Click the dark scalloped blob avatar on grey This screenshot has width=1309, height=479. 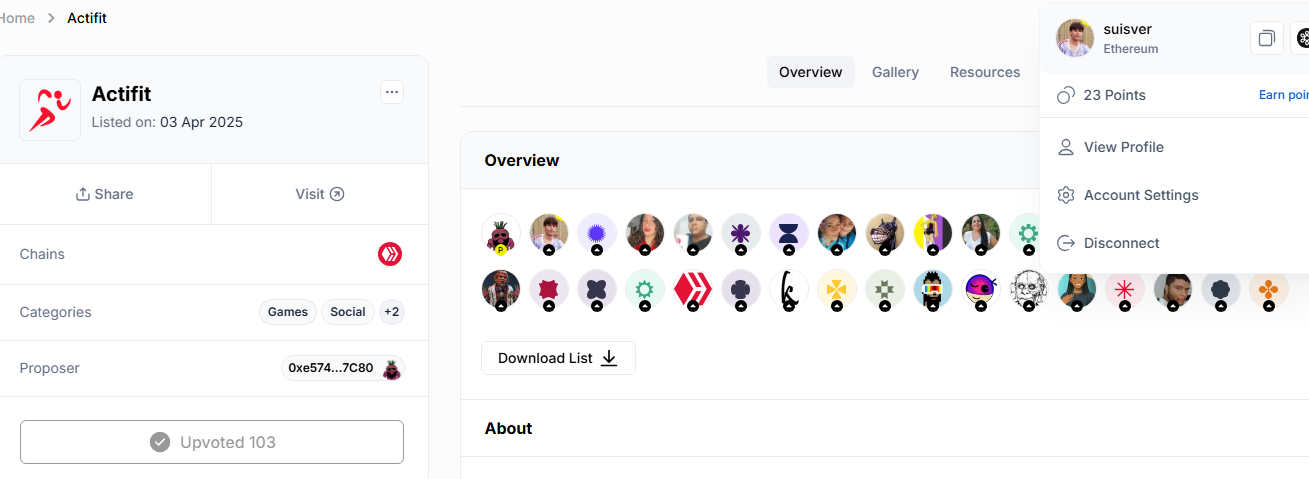tap(1221, 289)
